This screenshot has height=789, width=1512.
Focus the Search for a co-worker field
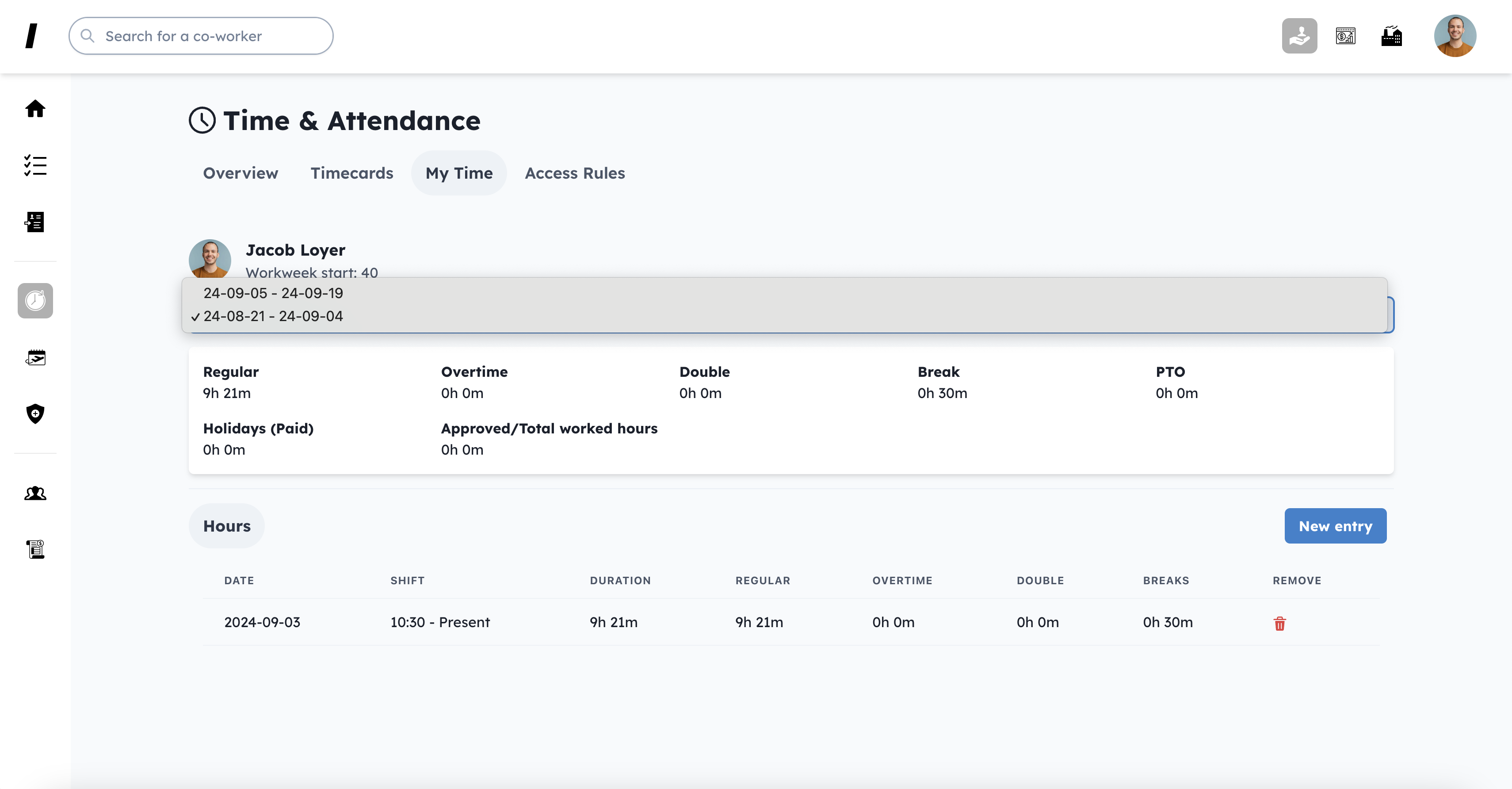[x=201, y=36]
